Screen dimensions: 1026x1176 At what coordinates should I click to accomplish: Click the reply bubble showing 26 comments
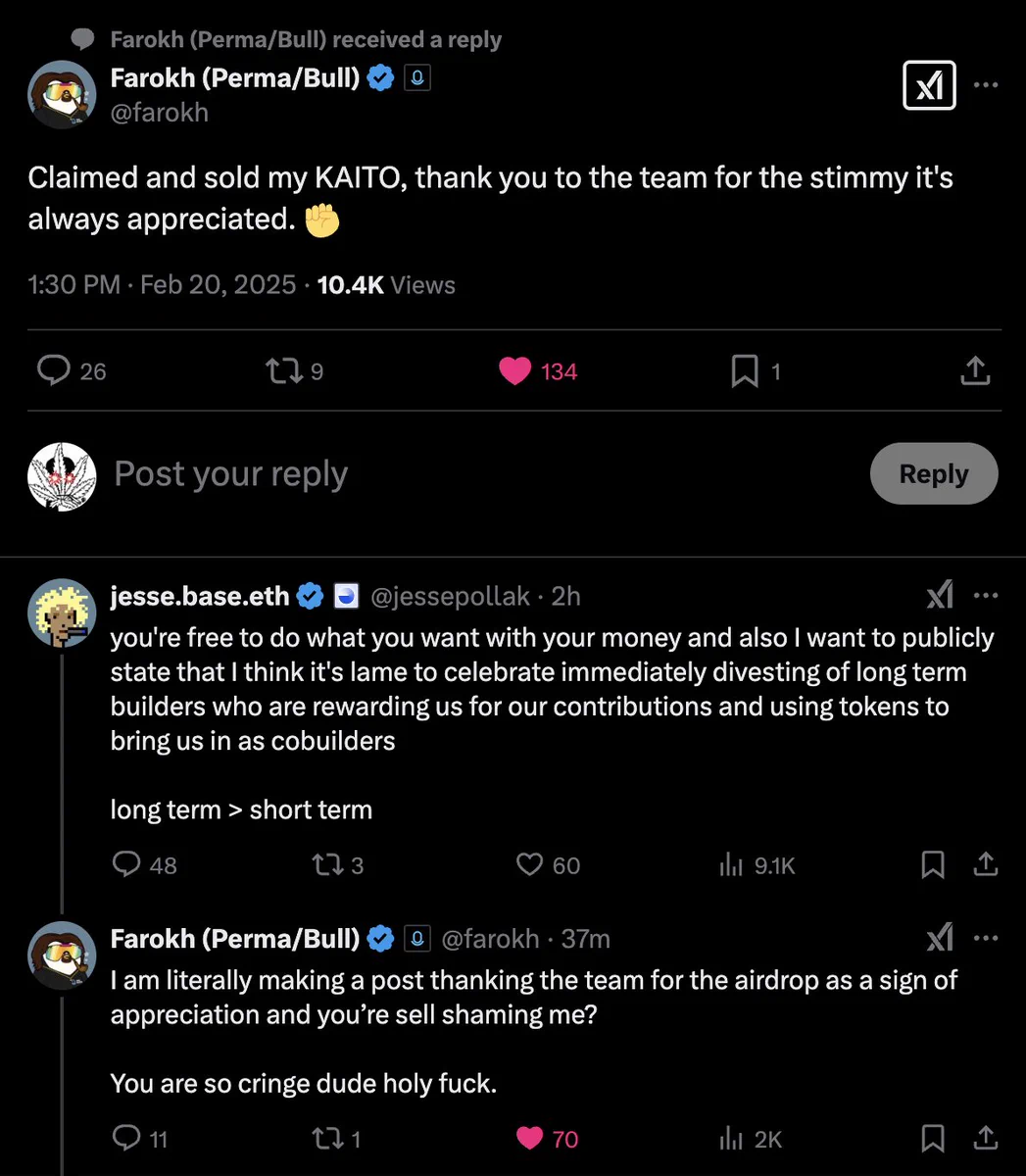pyautogui.click(x=71, y=371)
